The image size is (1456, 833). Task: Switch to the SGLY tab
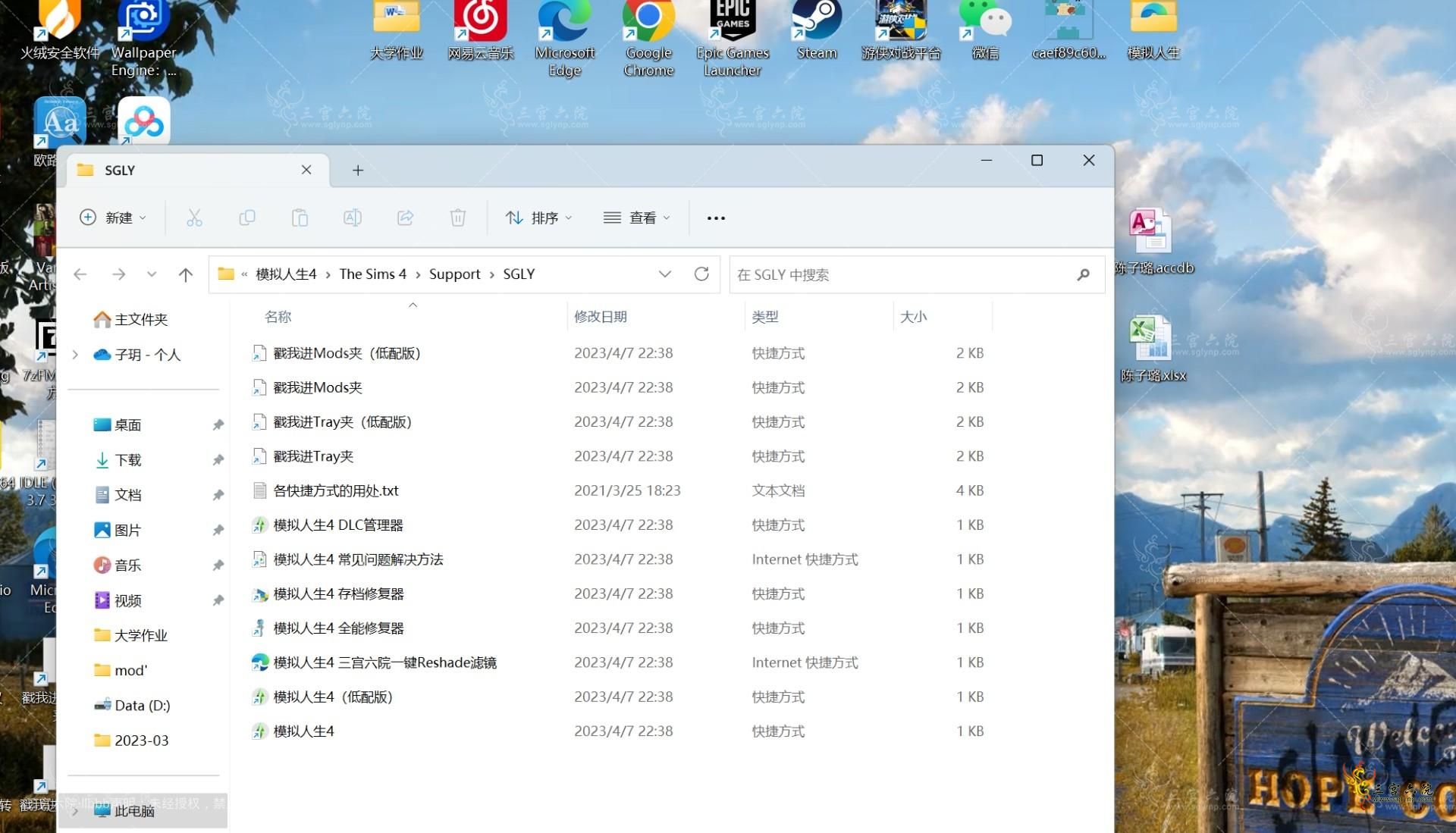(x=197, y=170)
